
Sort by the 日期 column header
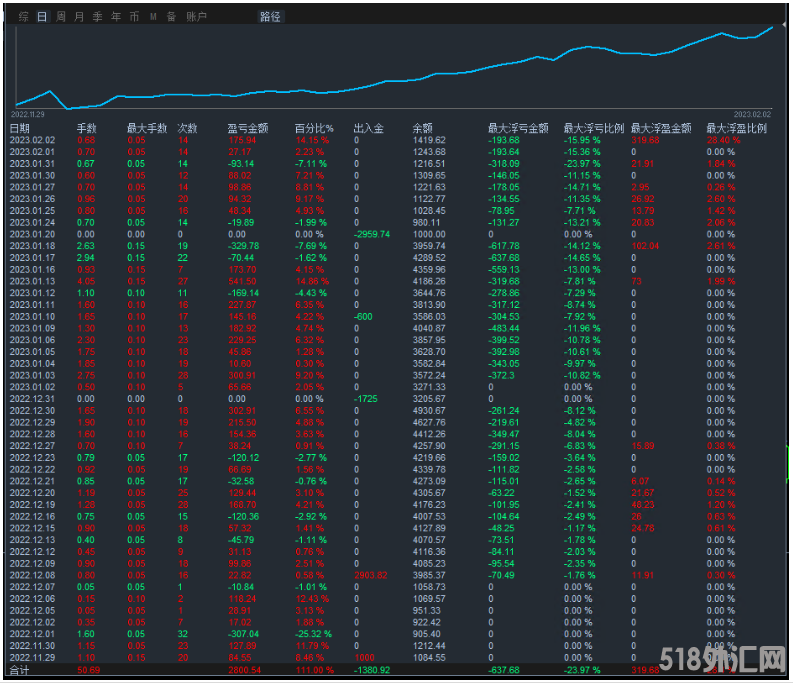click(20, 129)
